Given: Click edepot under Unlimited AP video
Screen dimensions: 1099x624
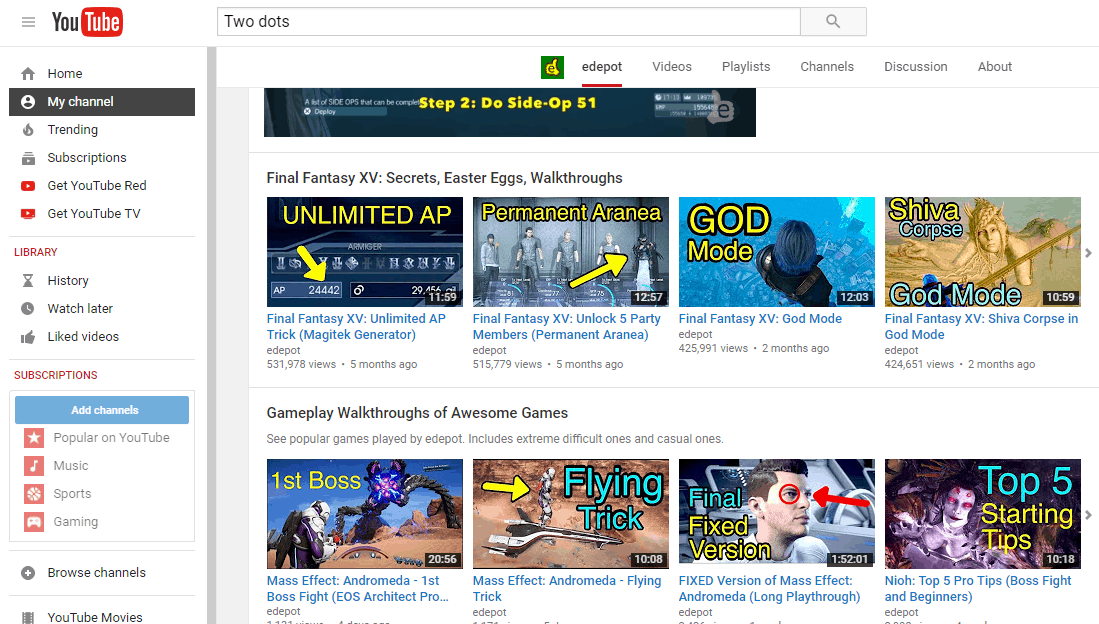Looking at the screenshot, I should 283,351.
